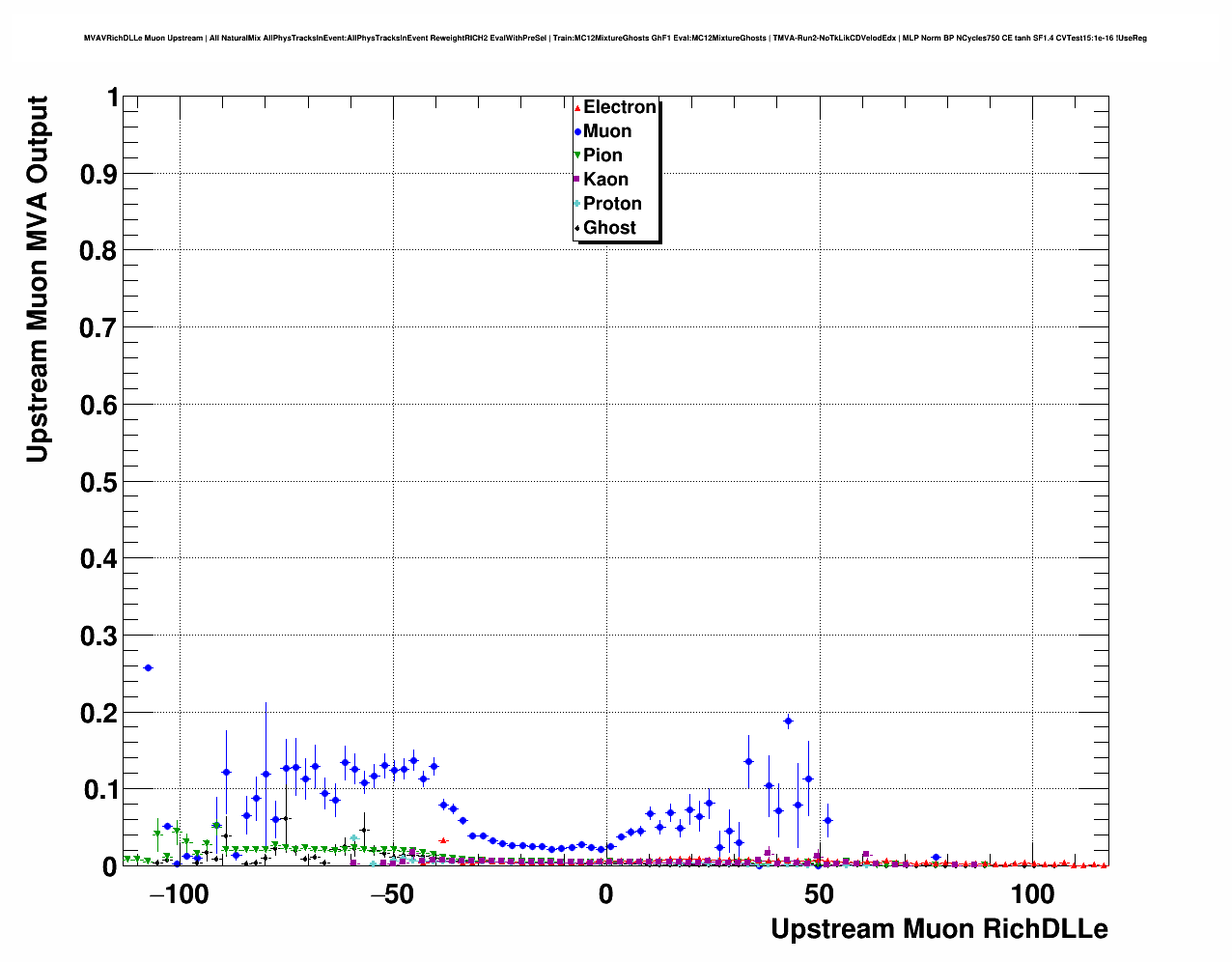The height and width of the screenshot is (962, 1232).
Task: Click the isolated Muon point near 0.26
Action: coord(148,667)
